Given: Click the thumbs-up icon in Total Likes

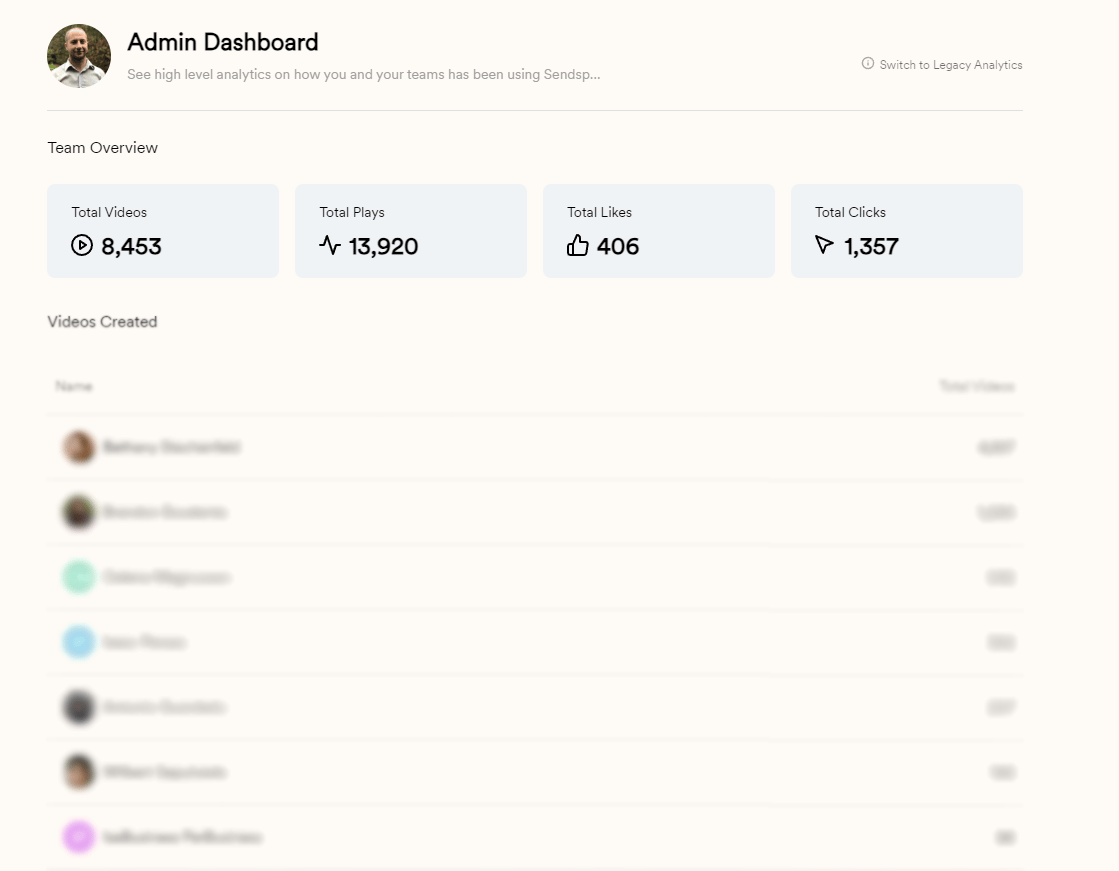Looking at the screenshot, I should [577, 246].
